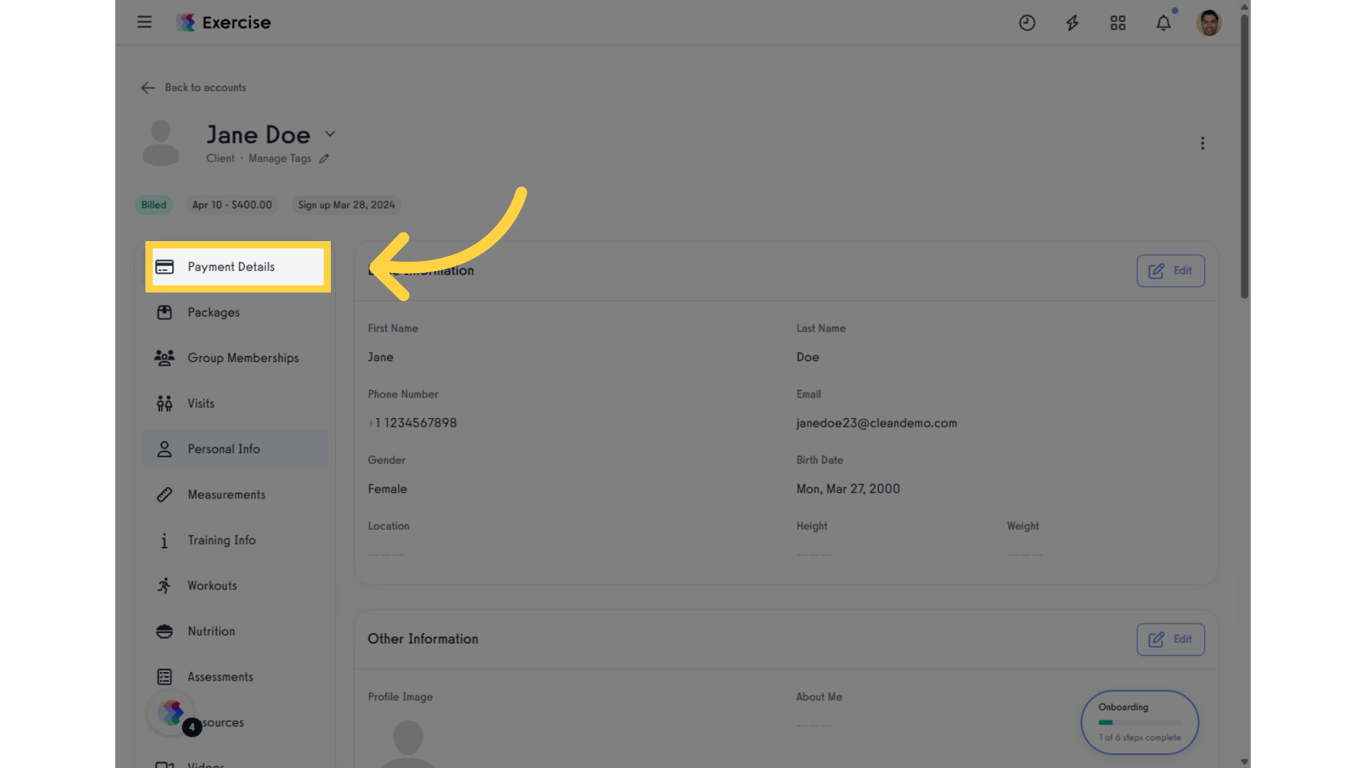Viewport: 1366px width, 768px height.
Task: Click the lightning quick-actions icon
Action: click(x=1072, y=22)
